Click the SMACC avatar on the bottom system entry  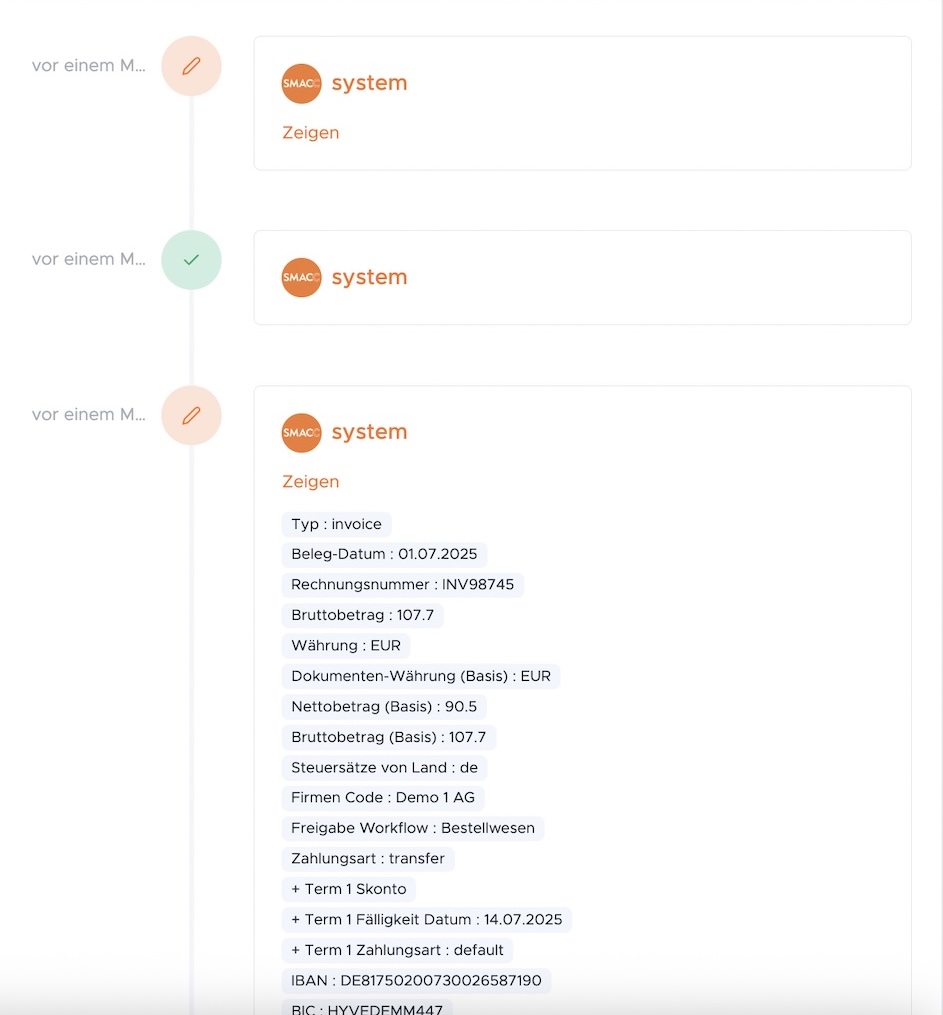click(x=301, y=432)
